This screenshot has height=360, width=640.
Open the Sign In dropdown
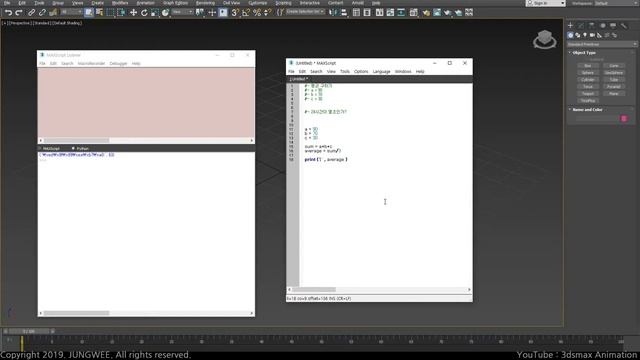click(545, 3)
